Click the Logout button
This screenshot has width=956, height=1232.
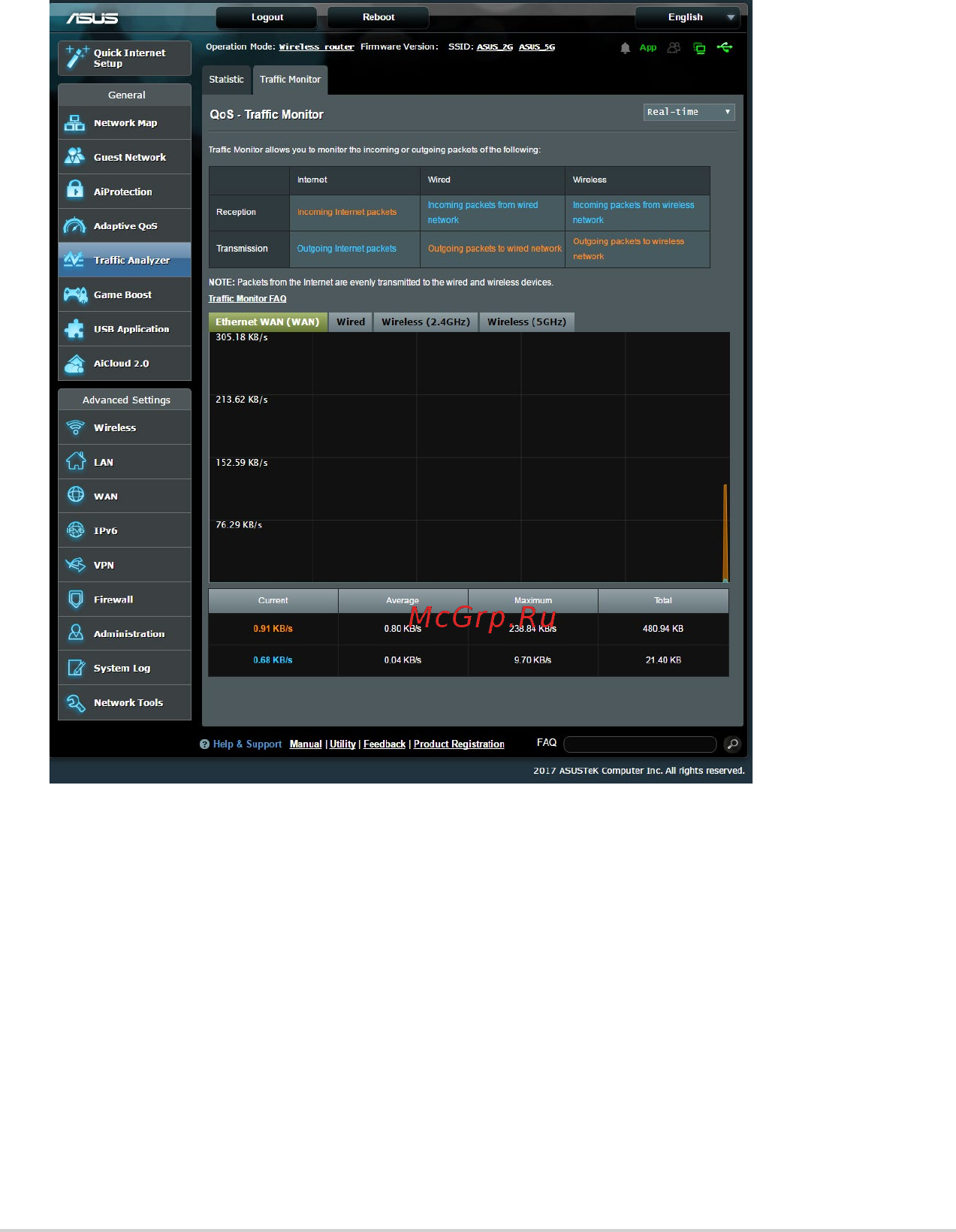tap(267, 17)
